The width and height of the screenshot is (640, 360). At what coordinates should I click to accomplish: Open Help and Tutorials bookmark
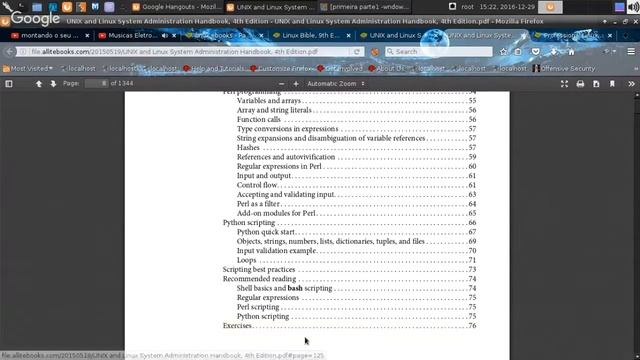point(213,69)
